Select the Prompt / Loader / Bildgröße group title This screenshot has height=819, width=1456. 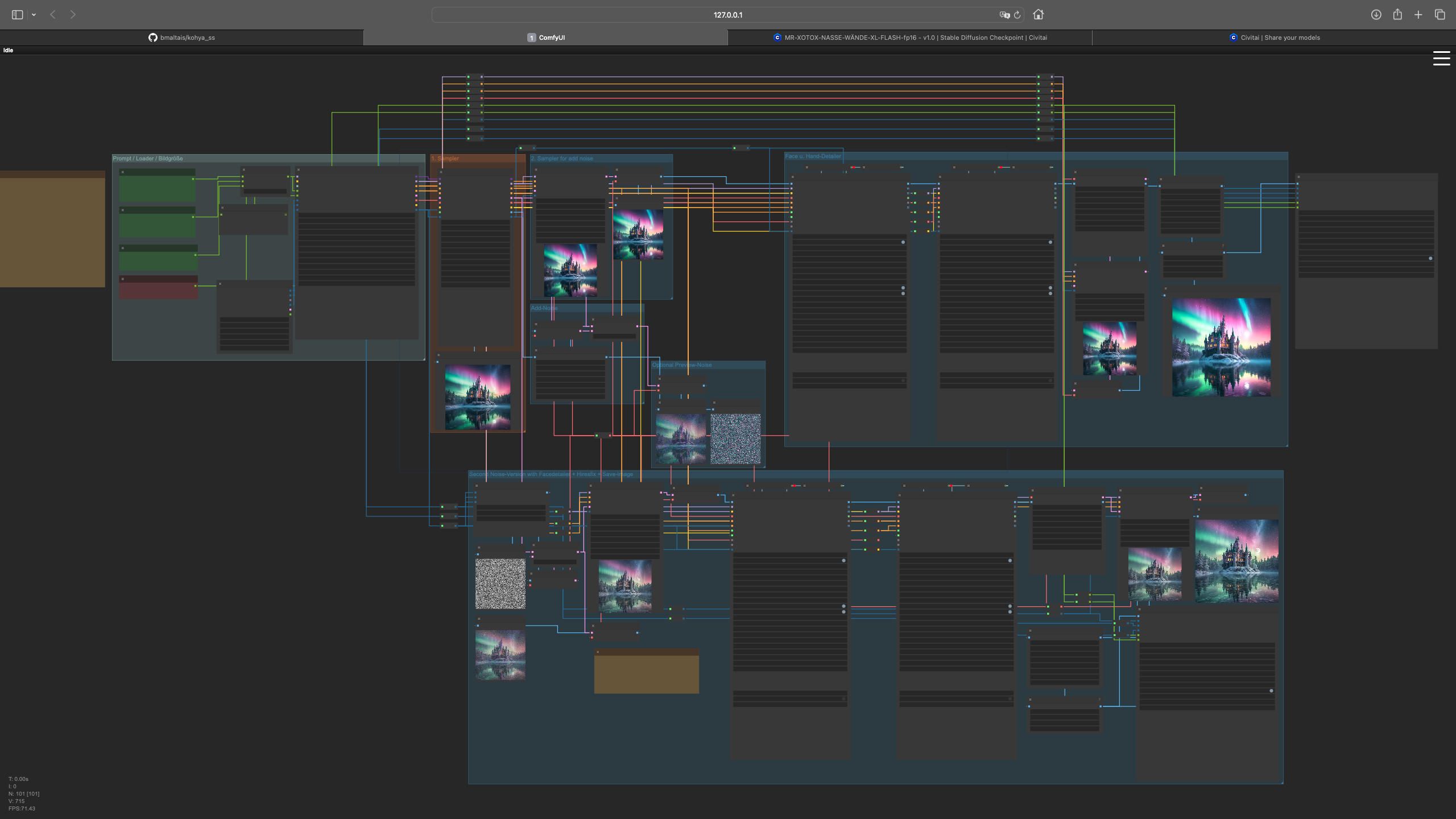pyautogui.click(x=148, y=159)
